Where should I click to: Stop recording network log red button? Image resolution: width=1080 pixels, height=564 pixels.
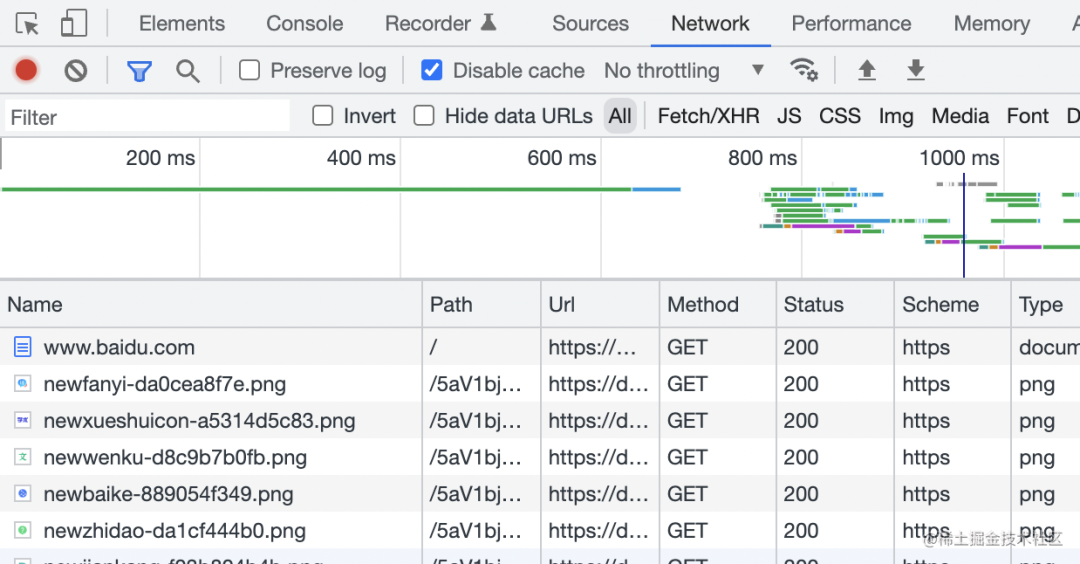point(26,70)
